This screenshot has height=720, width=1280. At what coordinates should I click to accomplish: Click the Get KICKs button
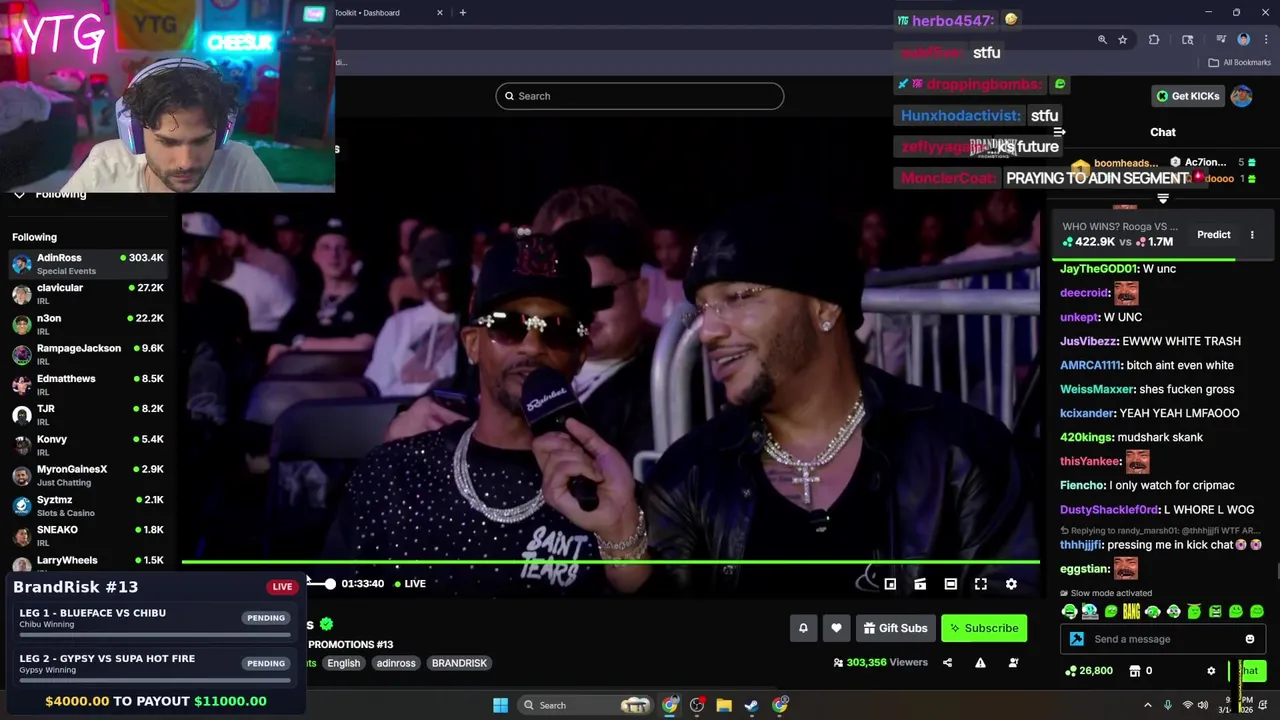1188,96
